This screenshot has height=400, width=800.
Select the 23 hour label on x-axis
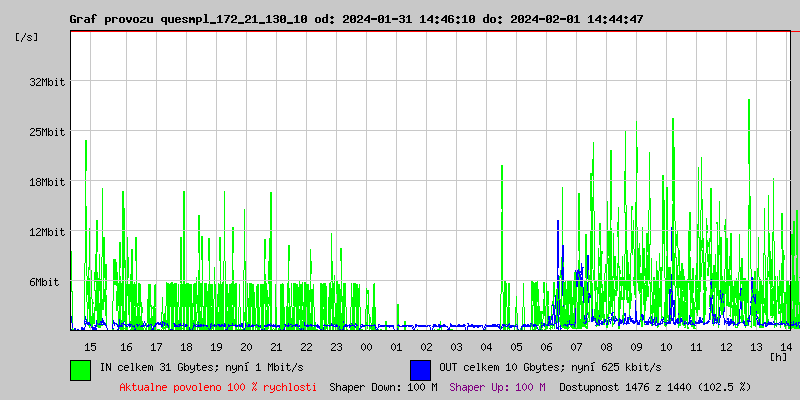336,347
